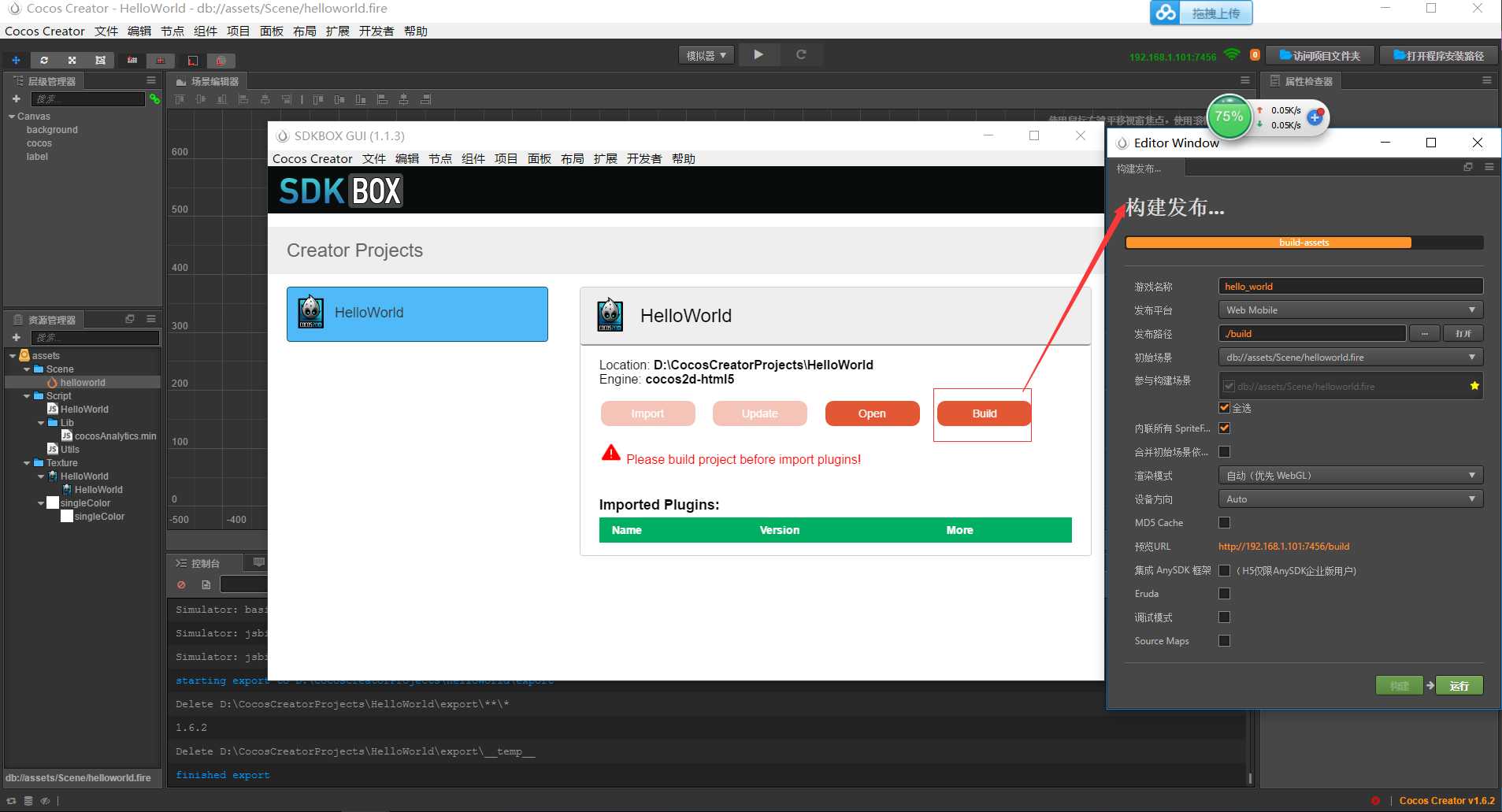This screenshot has width=1502, height=812.
Task: Select the rect transform tool
Action: pos(100,60)
